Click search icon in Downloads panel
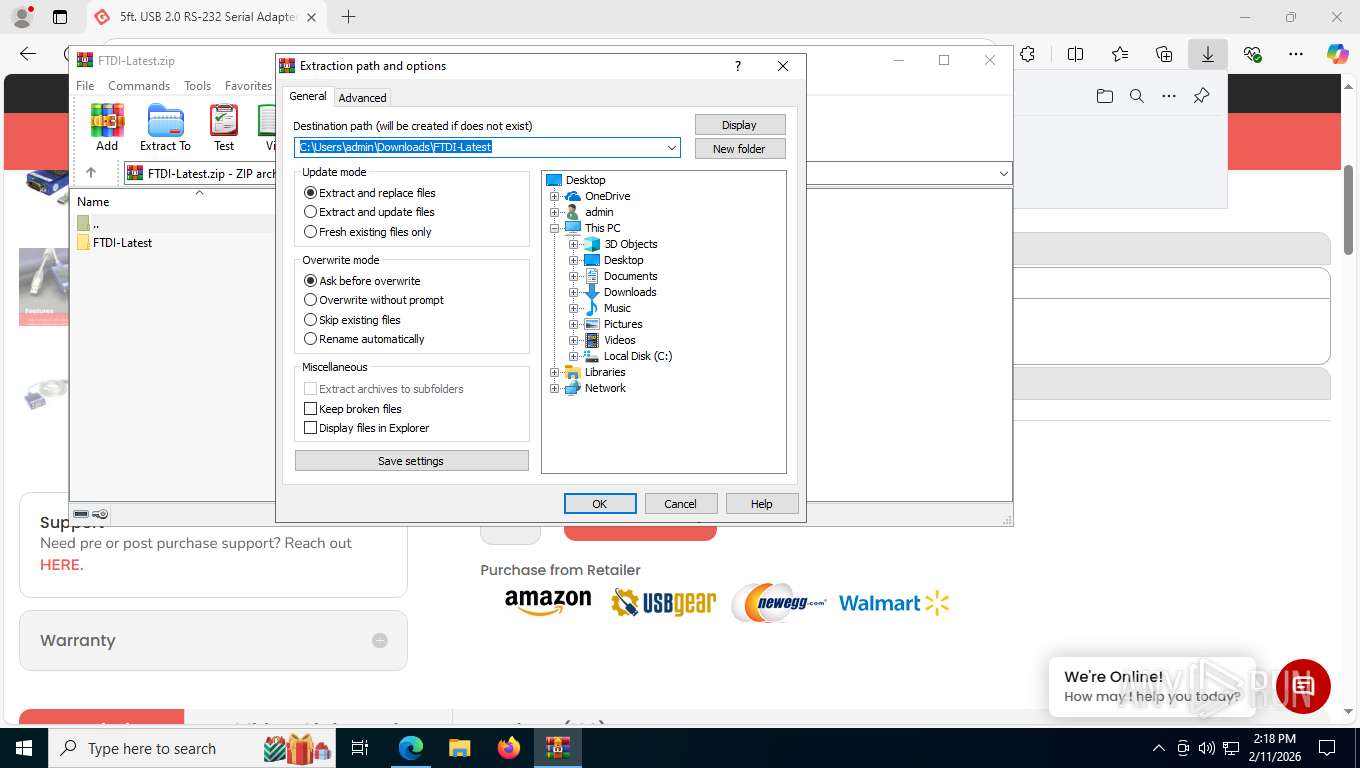 (x=1136, y=96)
